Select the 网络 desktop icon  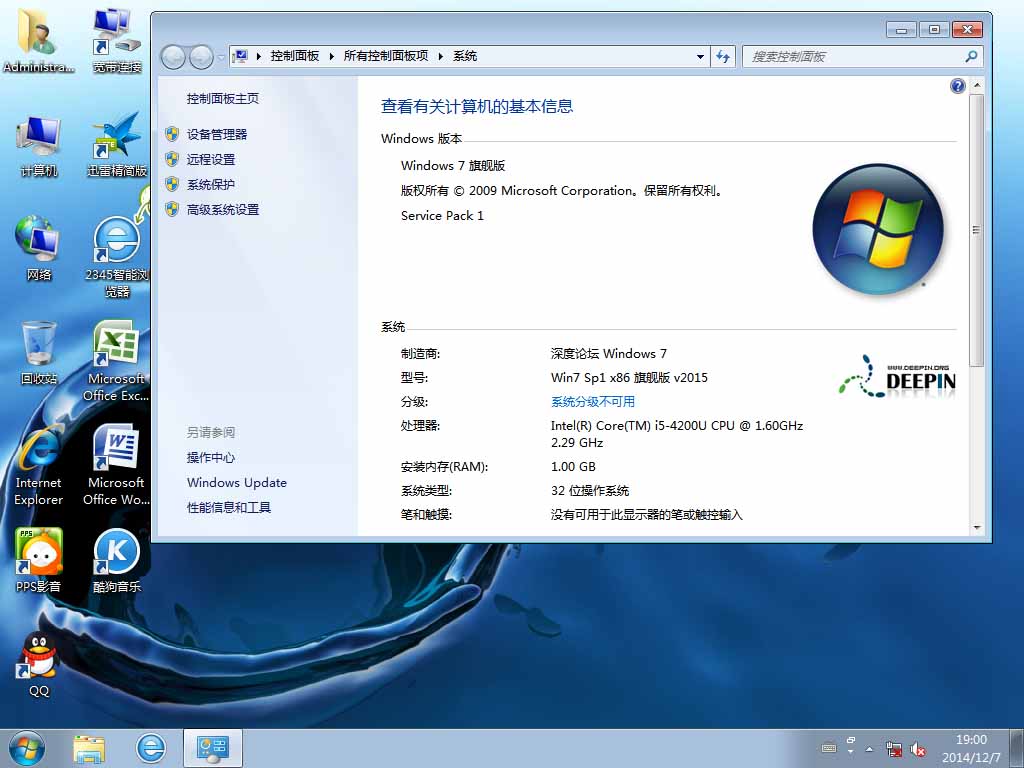click(39, 248)
